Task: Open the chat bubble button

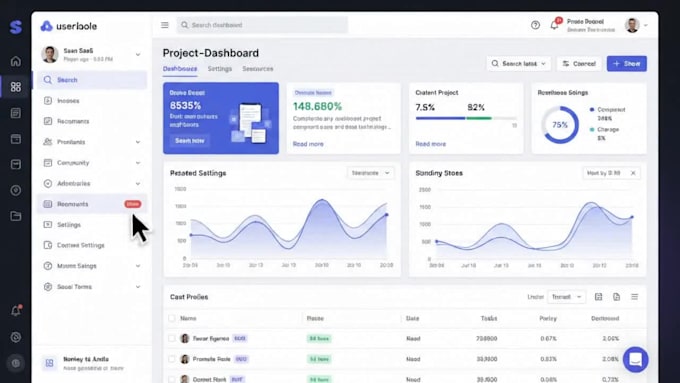Action: [635, 359]
